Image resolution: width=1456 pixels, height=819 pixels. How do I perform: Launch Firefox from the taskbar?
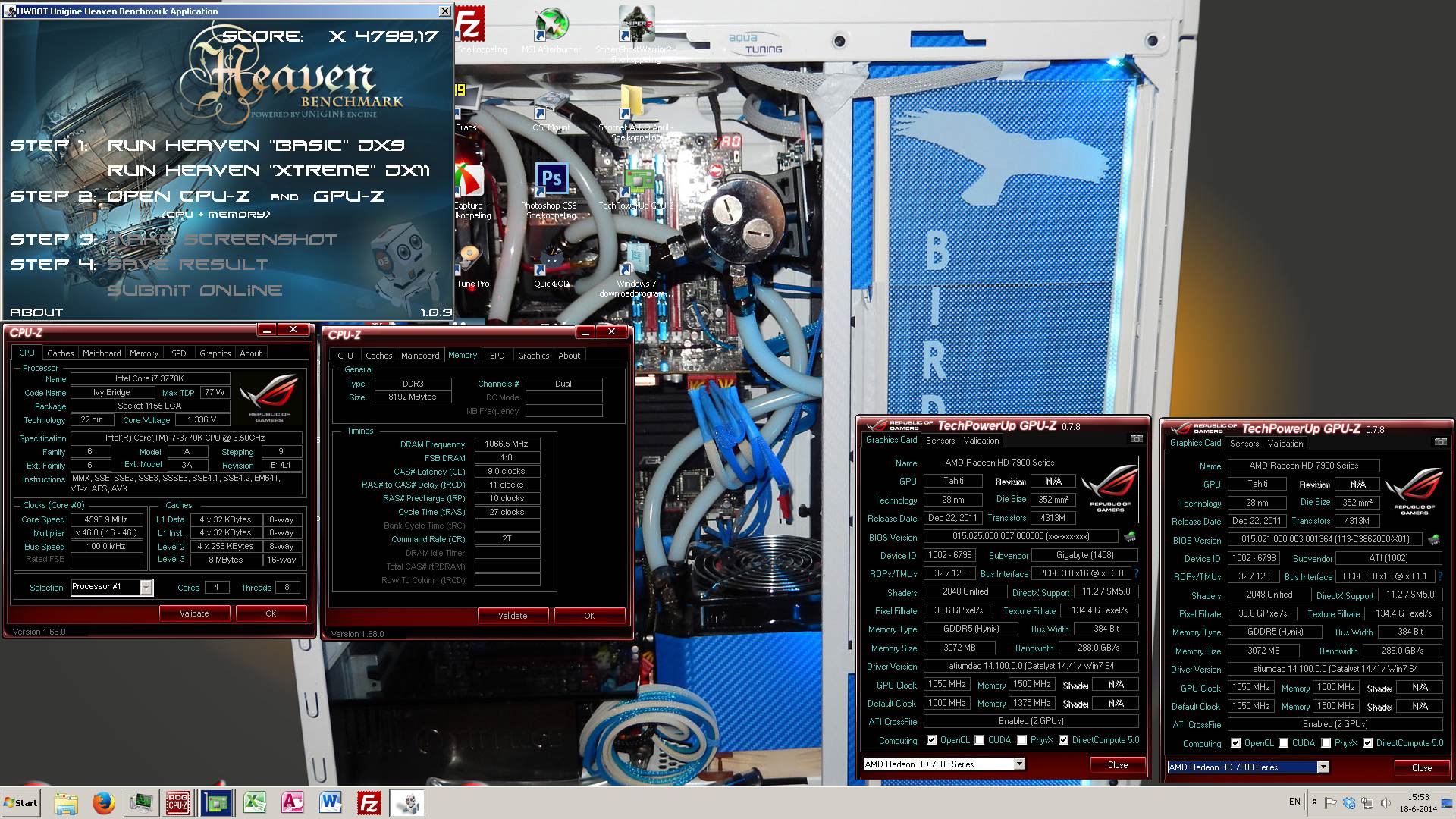[103, 803]
